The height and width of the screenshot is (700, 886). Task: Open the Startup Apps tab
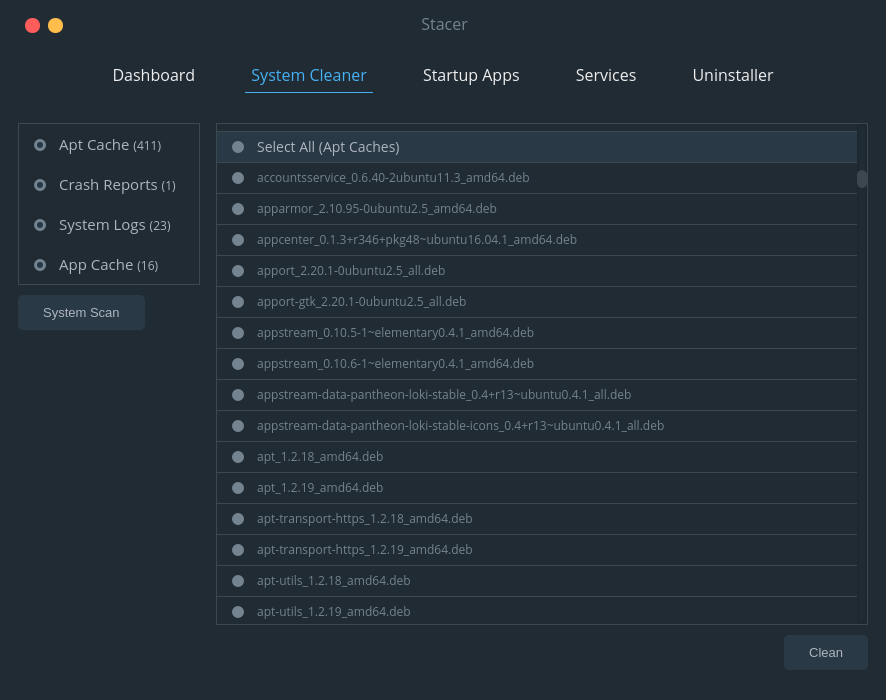[471, 75]
